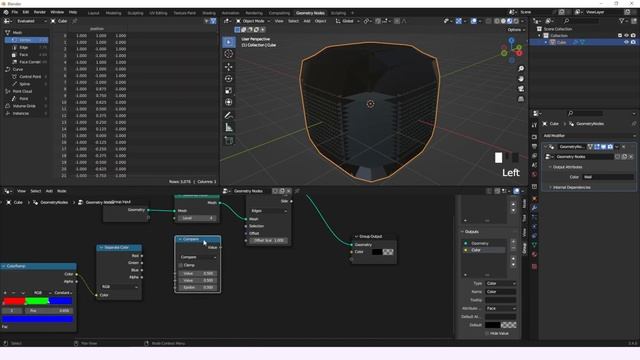640x360 pixels.
Task: Select the Edge domain in spreadsheet
Action: pos(27,47)
